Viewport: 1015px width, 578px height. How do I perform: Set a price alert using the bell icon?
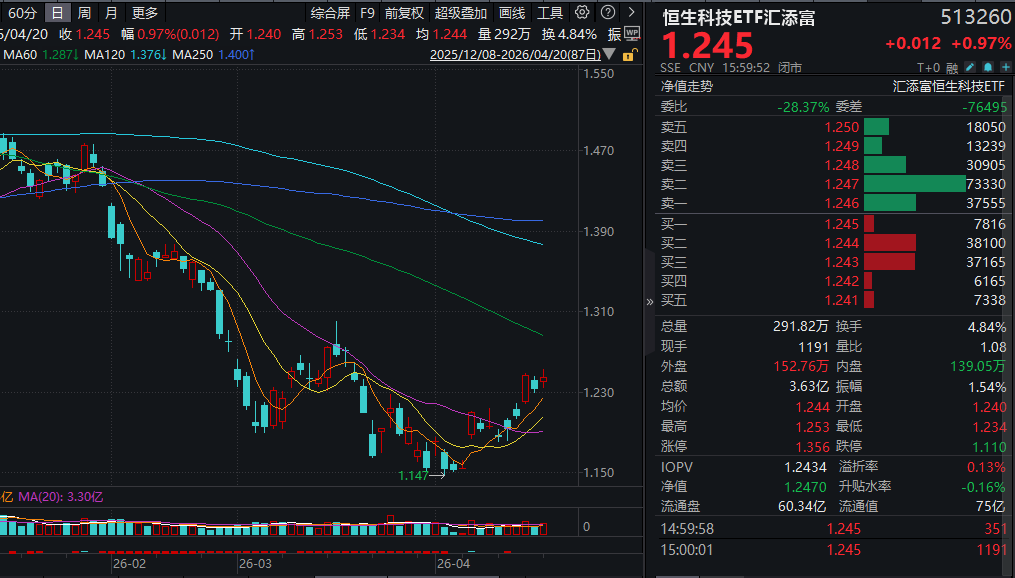click(987, 66)
